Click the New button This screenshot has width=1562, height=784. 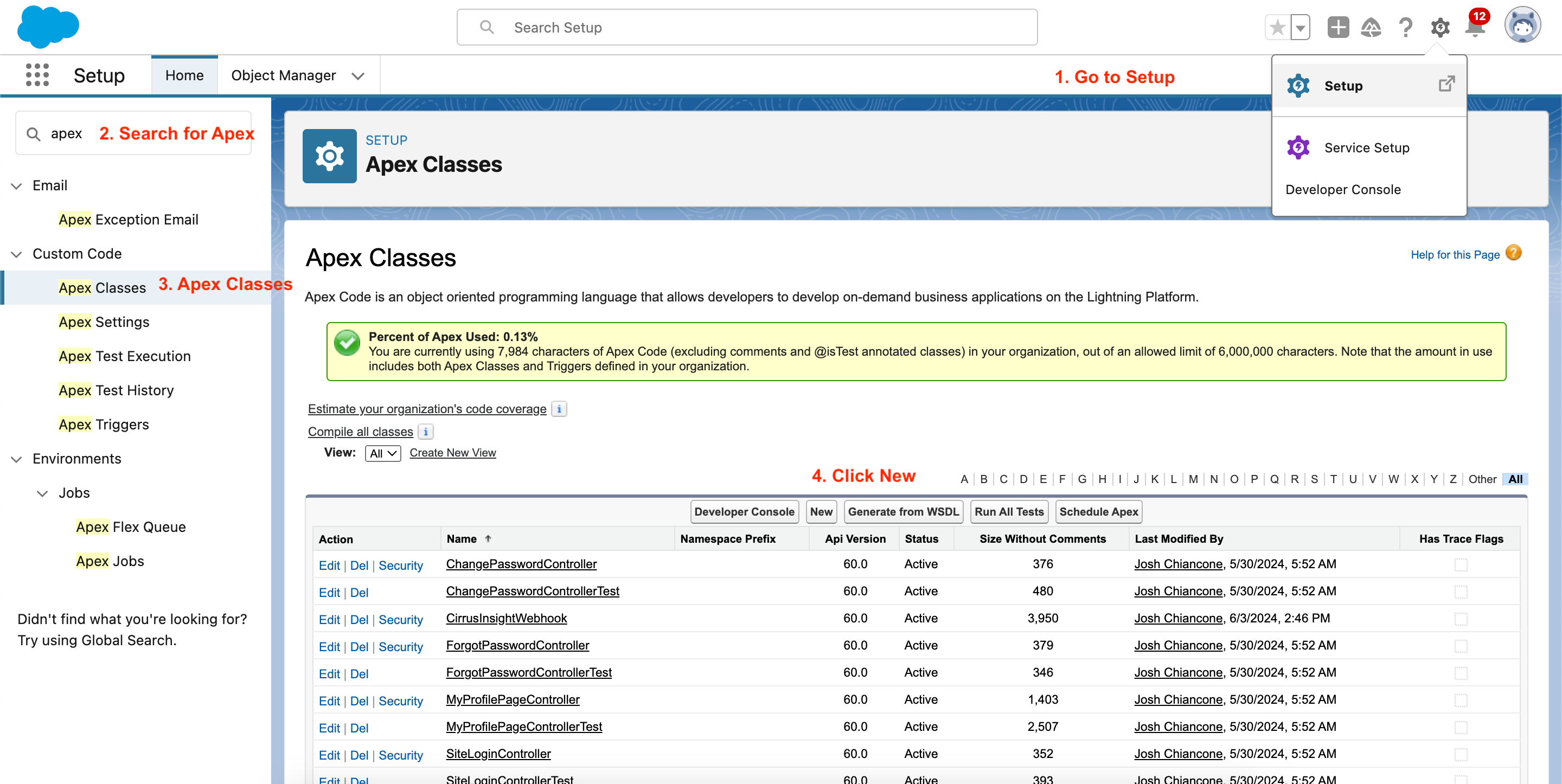[821, 512]
